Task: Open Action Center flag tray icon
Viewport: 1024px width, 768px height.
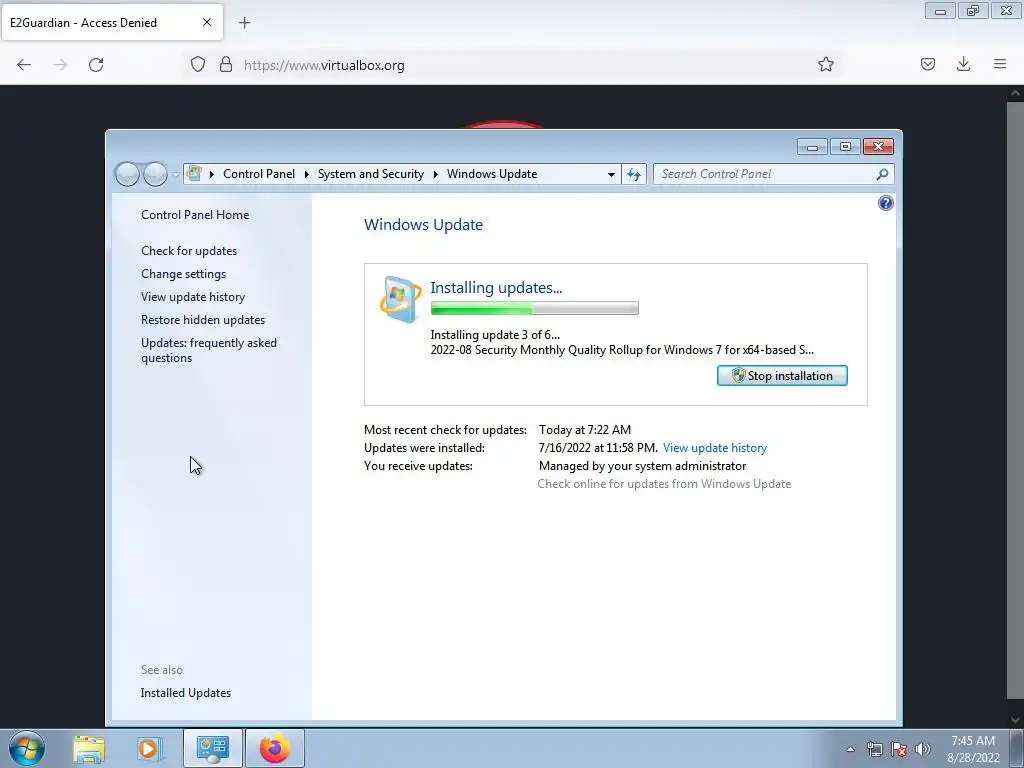Action: (899, 750)
